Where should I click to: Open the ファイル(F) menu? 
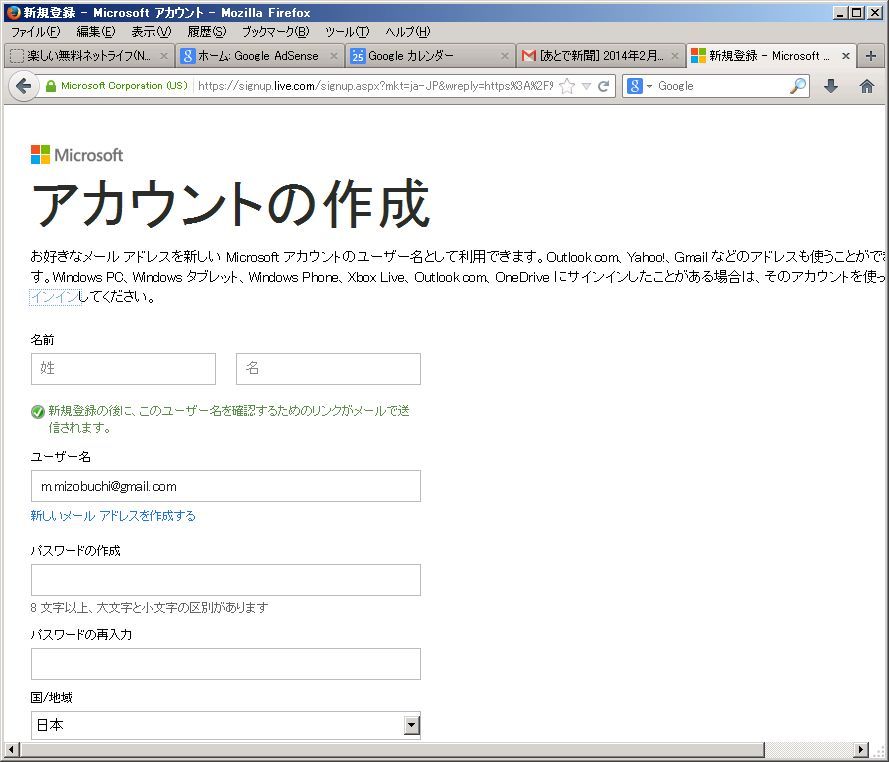coord(36,32)
